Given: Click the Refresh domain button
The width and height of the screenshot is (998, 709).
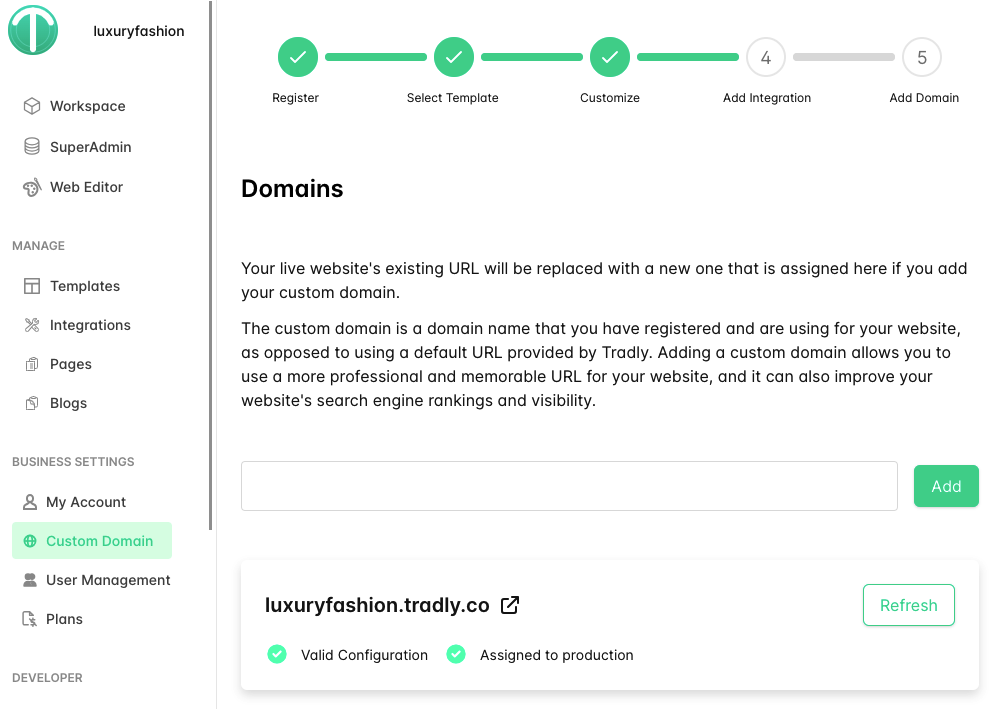Looking at the screenshot, I should pyautogui.click(x=908, y=605).
